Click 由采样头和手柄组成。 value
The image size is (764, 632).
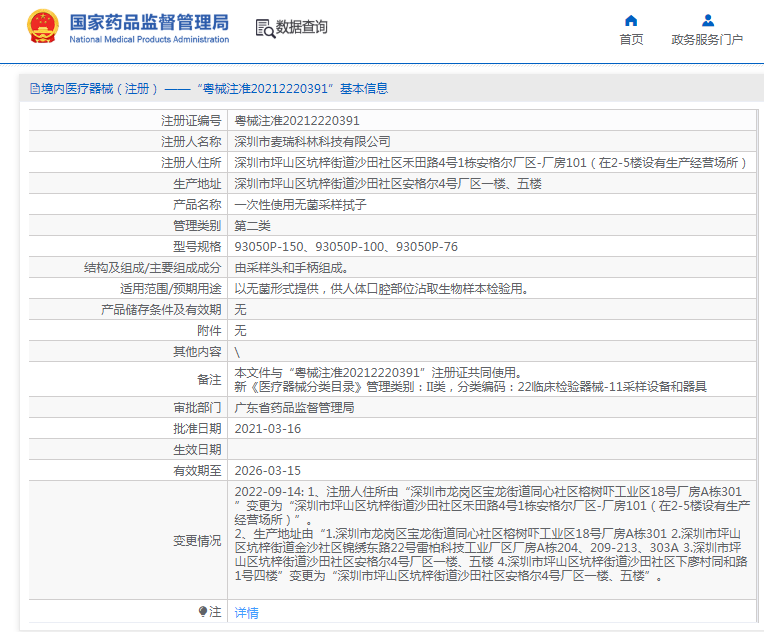(291, 268)
